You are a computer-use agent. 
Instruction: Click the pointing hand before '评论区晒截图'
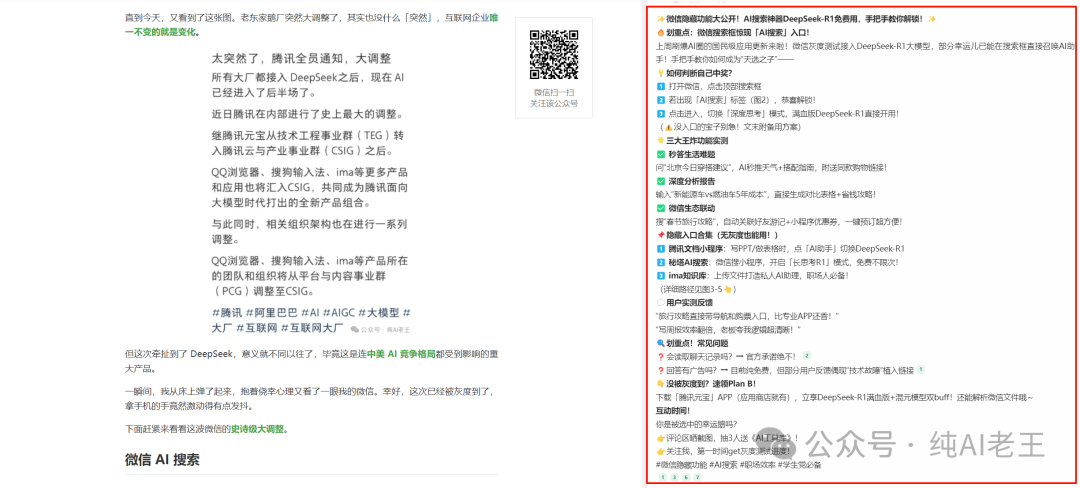tap(661, 437)
